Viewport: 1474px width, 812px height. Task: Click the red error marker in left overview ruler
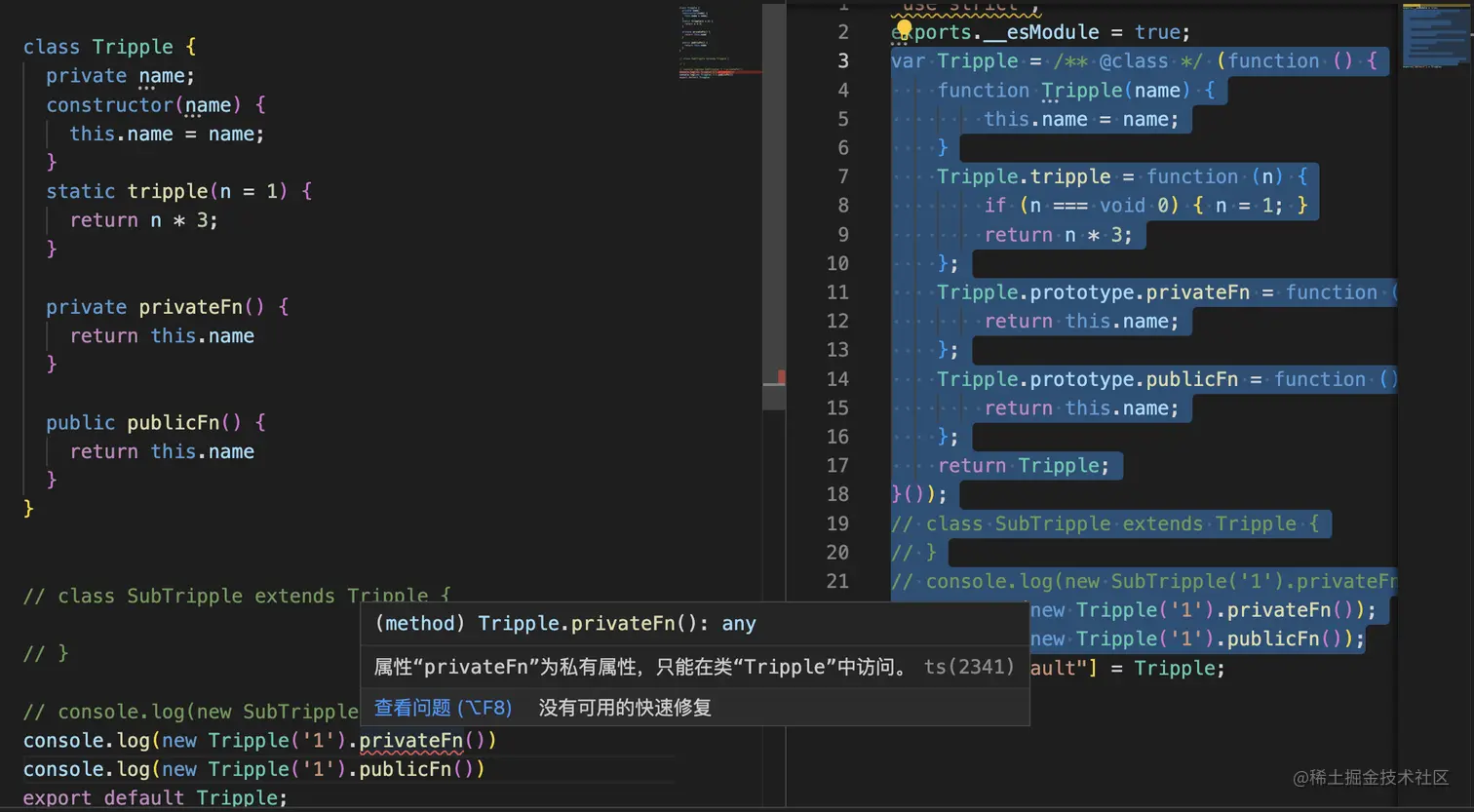pyautogui.click(x=781, y=376)
